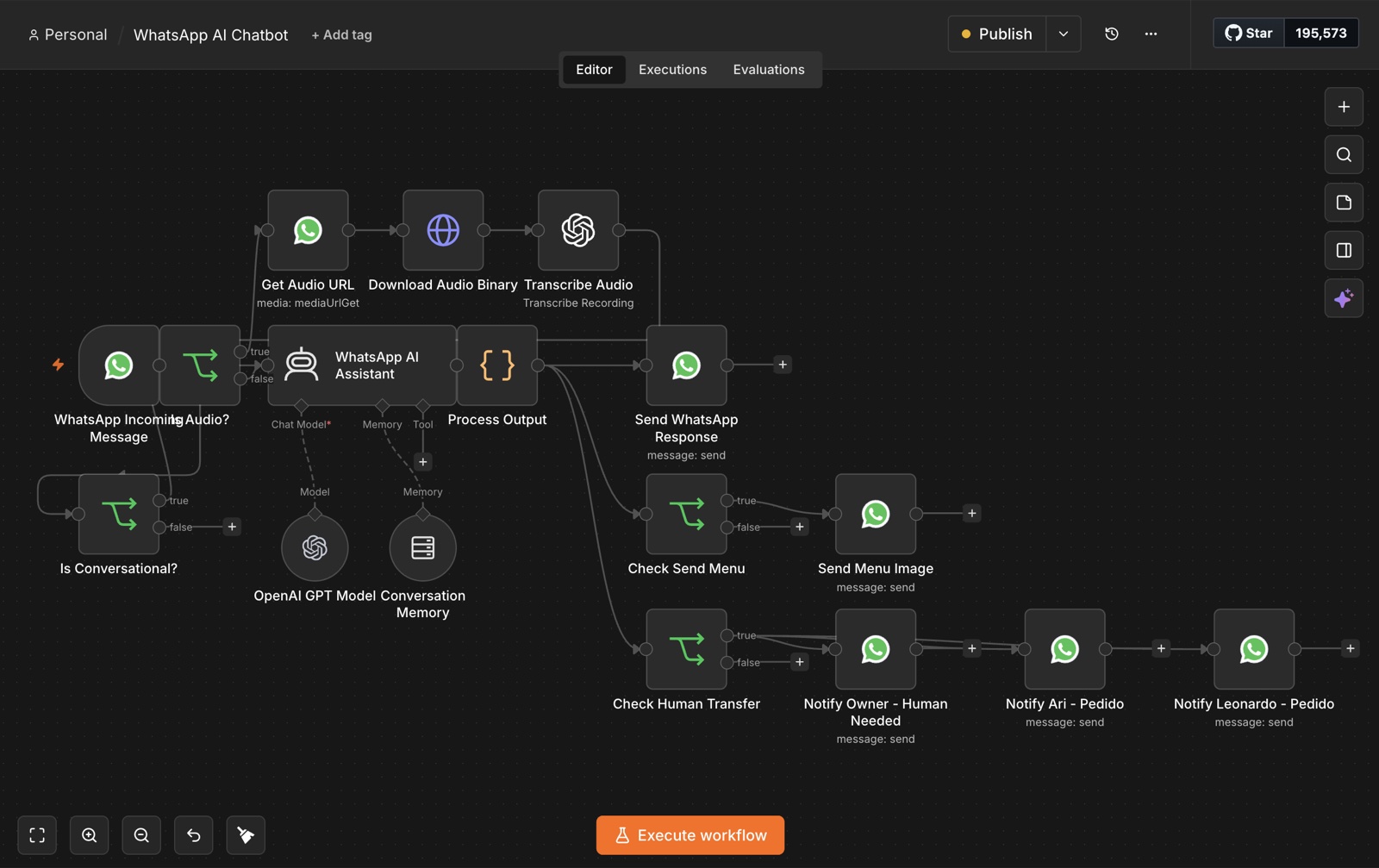Expand the Publish dropdown arrow
1379x868 pixels.
pyautogui.click(x=1064, y=34)
